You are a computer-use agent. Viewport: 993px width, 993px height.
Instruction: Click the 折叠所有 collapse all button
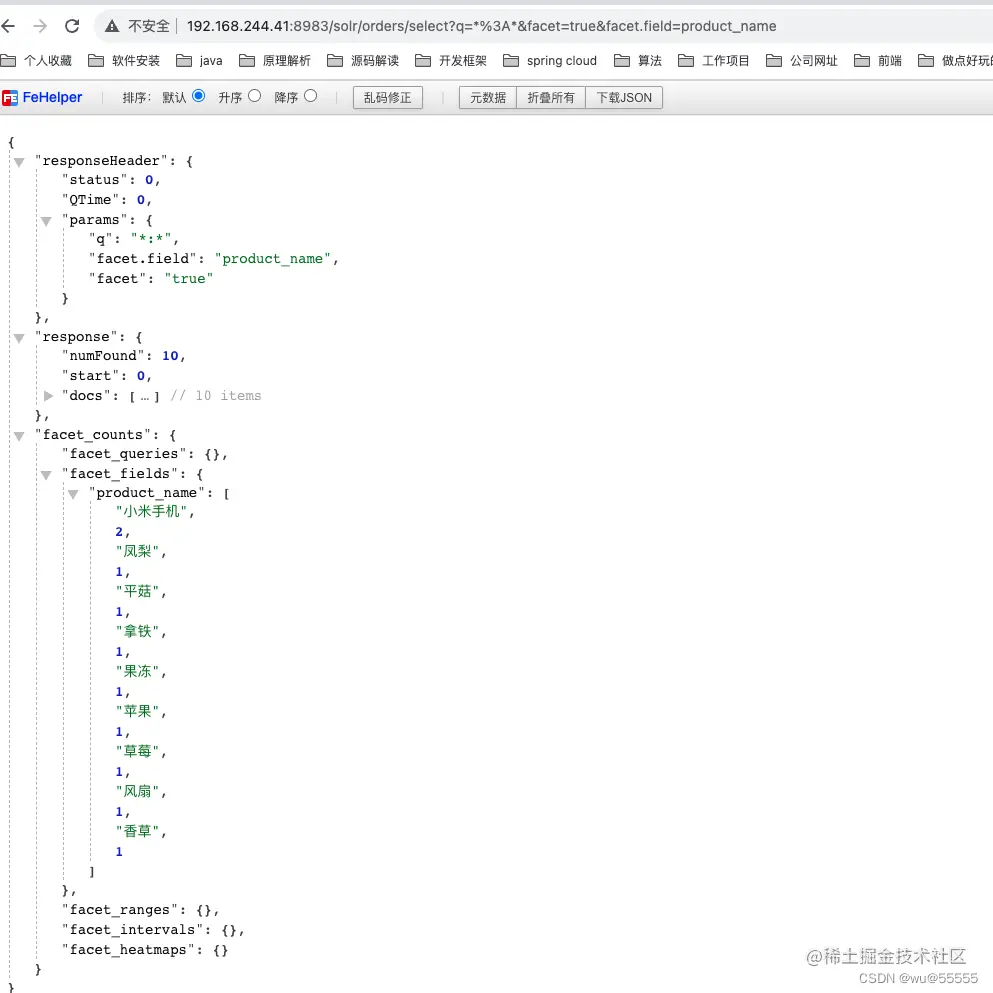pyautogui.click(x=551, y=98)
